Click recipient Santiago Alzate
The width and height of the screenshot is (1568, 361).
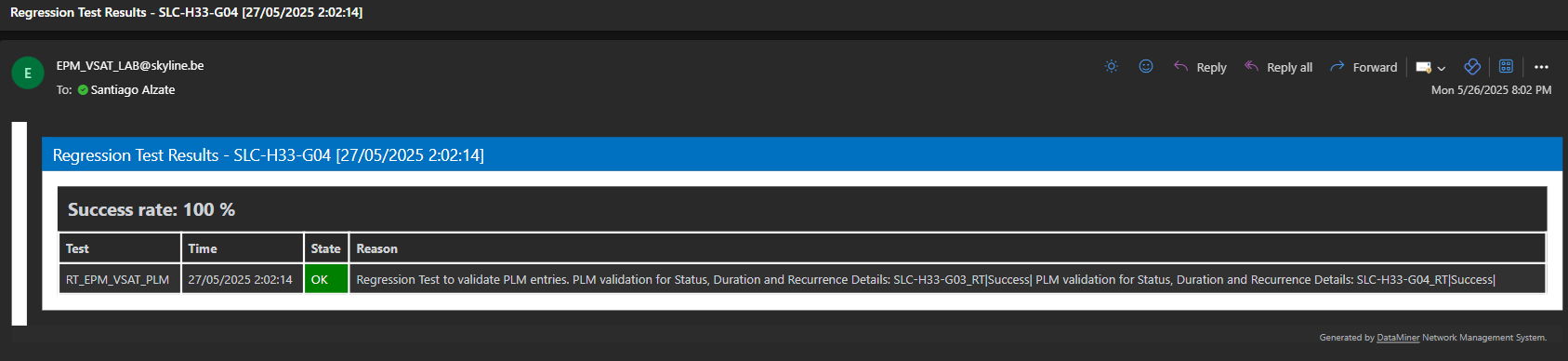(133, 89)
